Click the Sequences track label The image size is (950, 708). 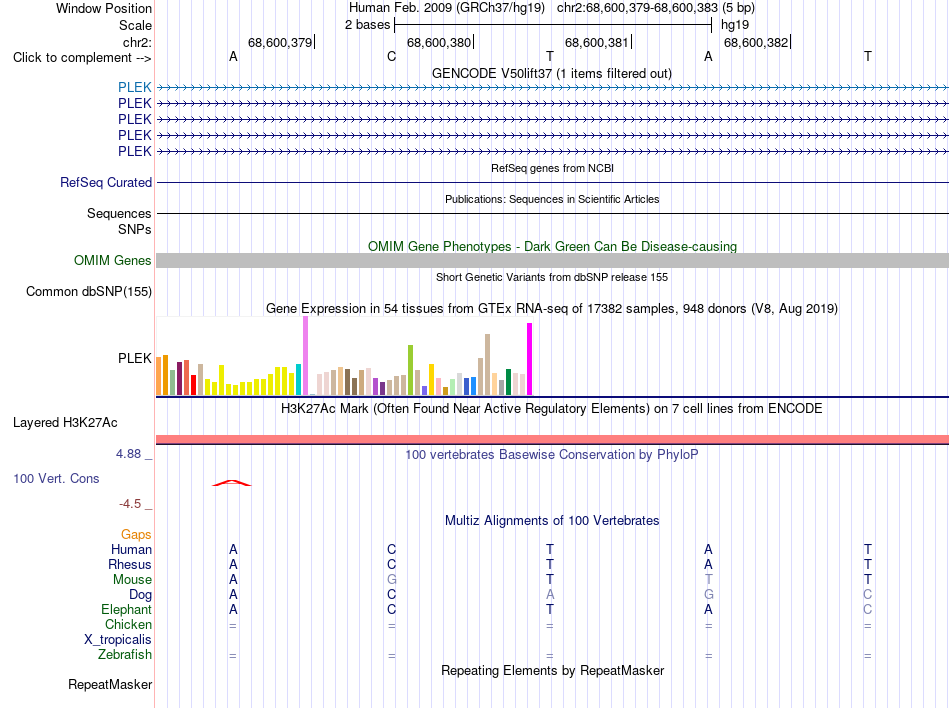(x=119, y=213)
